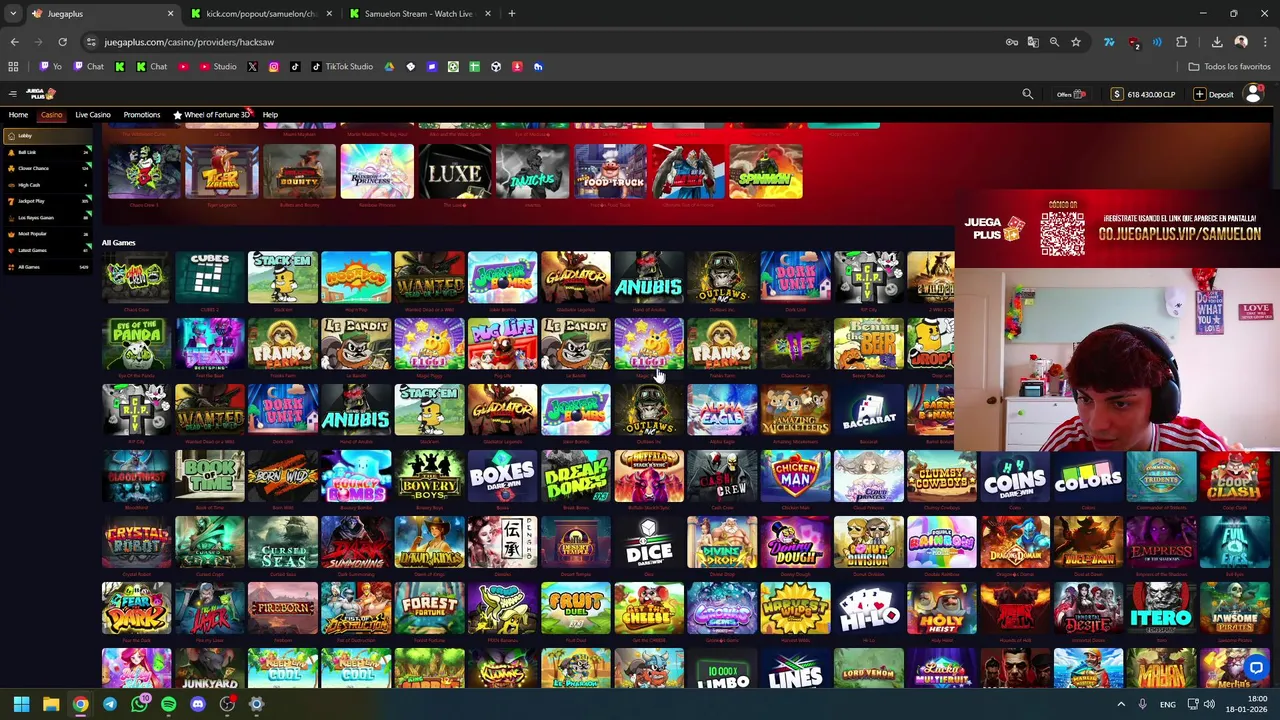Switch to the kick.com popout tab

pyautogui.click(x=261, y=14)
